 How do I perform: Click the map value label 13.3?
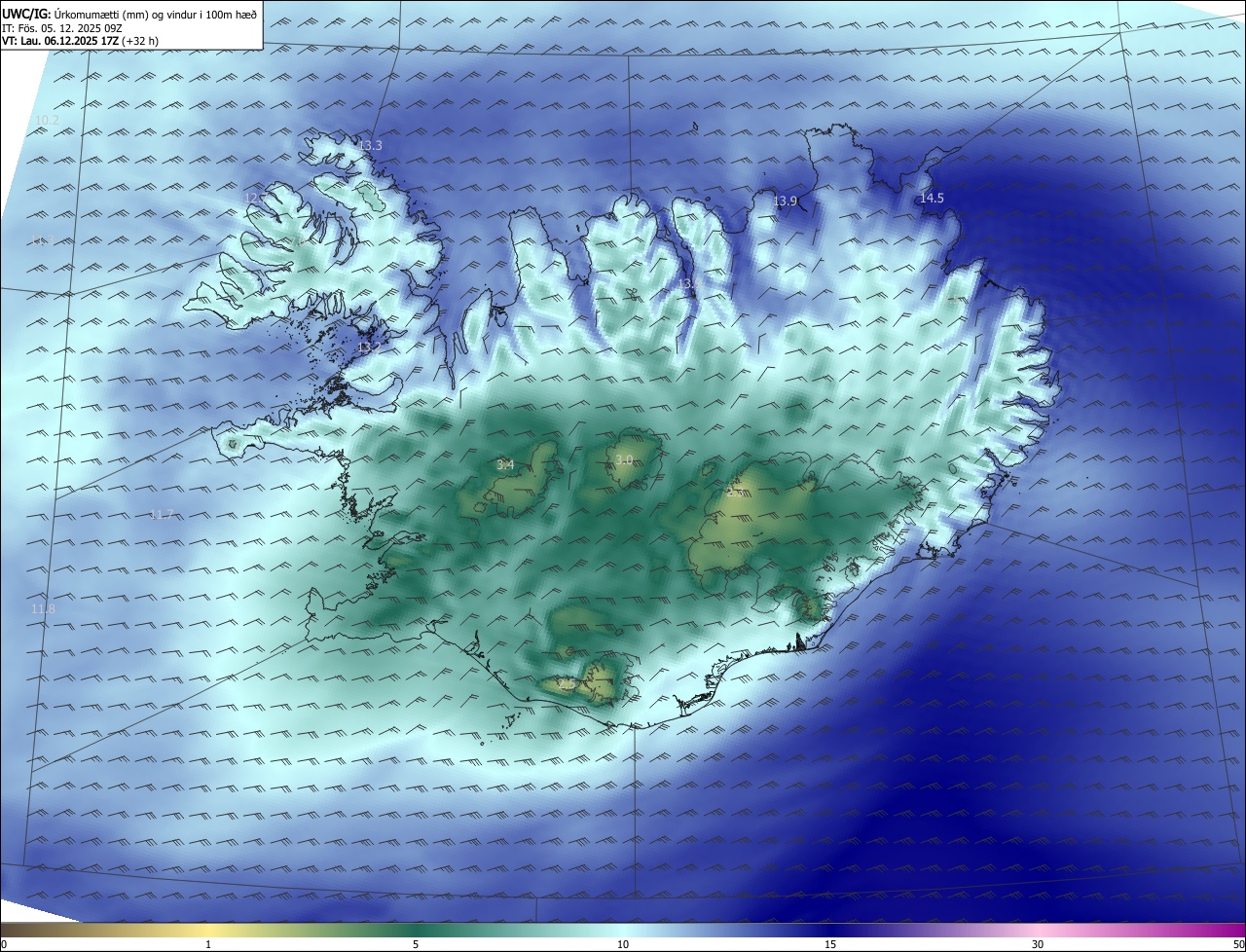(x=371, y=145)
